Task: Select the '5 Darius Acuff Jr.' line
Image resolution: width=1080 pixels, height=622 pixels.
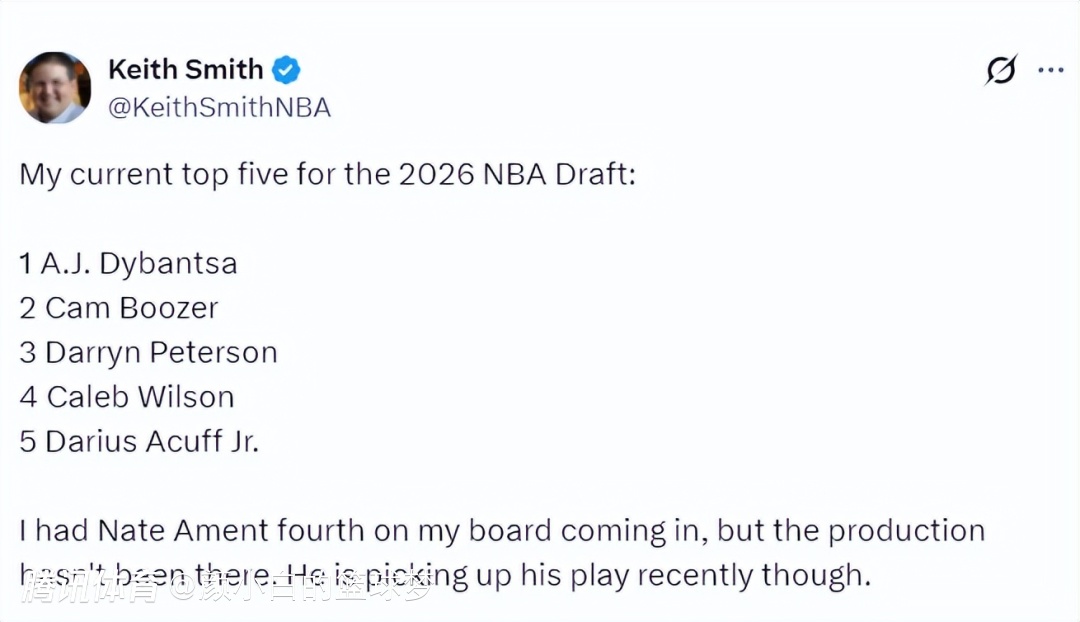Action: coord(139,441)
